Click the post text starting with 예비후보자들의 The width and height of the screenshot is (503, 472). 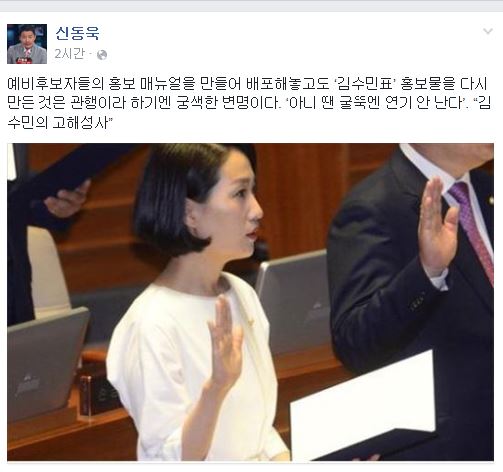click(x=249, y=103)
